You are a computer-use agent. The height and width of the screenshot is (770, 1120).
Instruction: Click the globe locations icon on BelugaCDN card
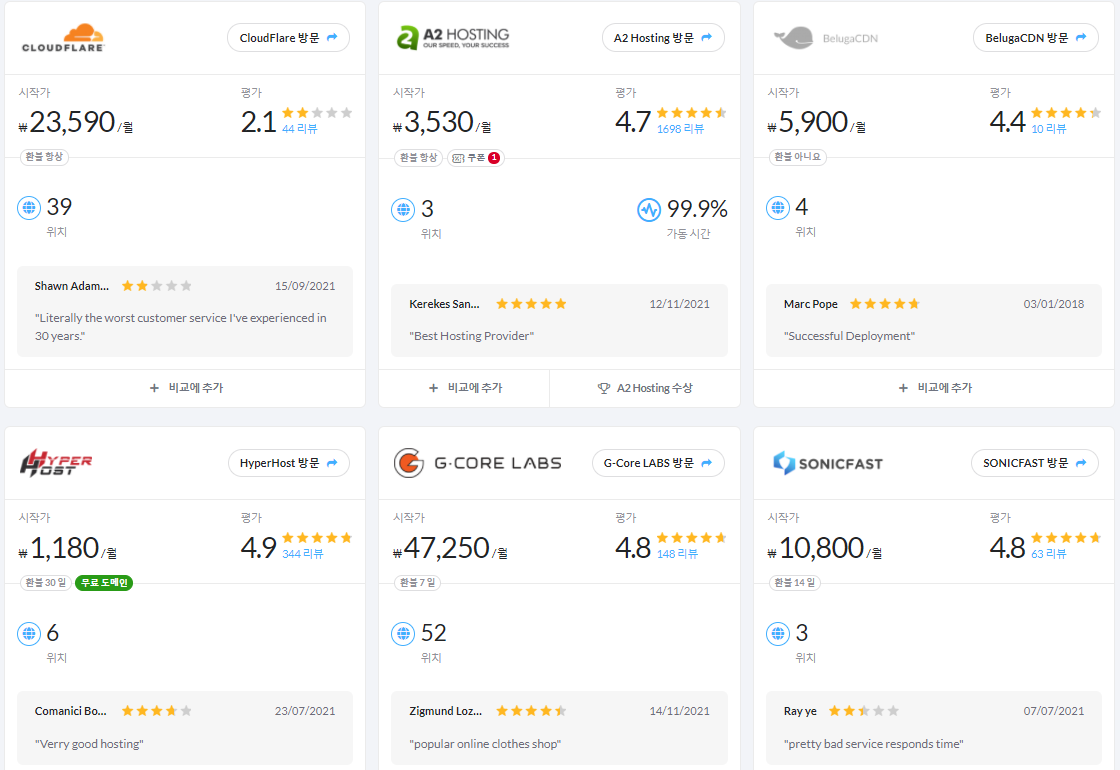point(777,208)
